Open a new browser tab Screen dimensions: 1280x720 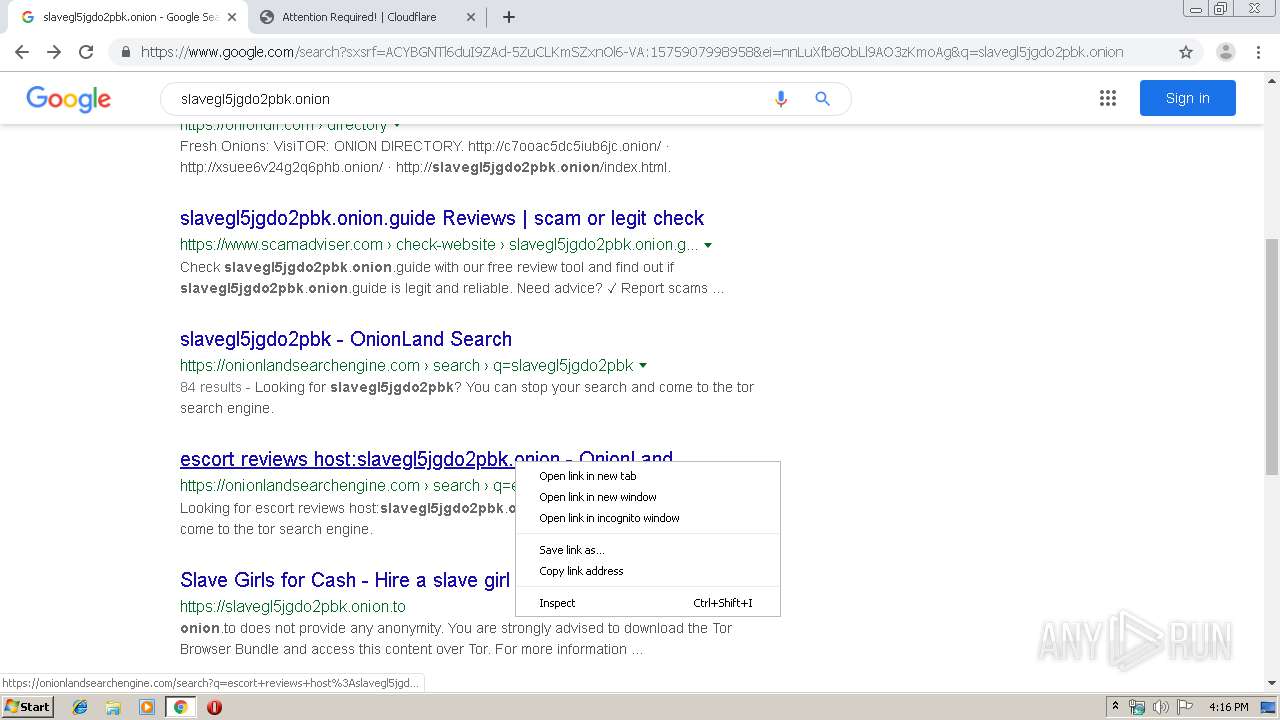click(x=508, y=17)
